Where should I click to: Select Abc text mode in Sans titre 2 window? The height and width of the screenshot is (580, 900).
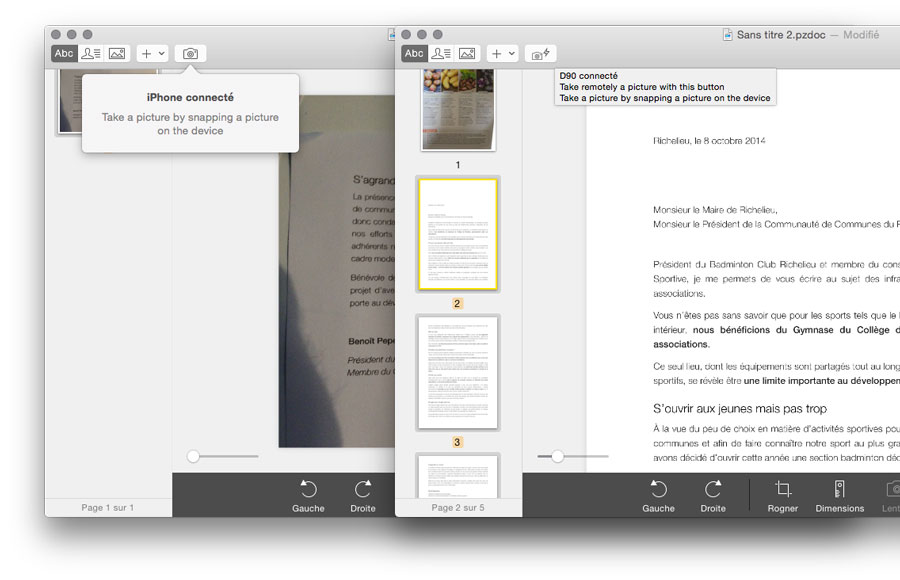414,53
